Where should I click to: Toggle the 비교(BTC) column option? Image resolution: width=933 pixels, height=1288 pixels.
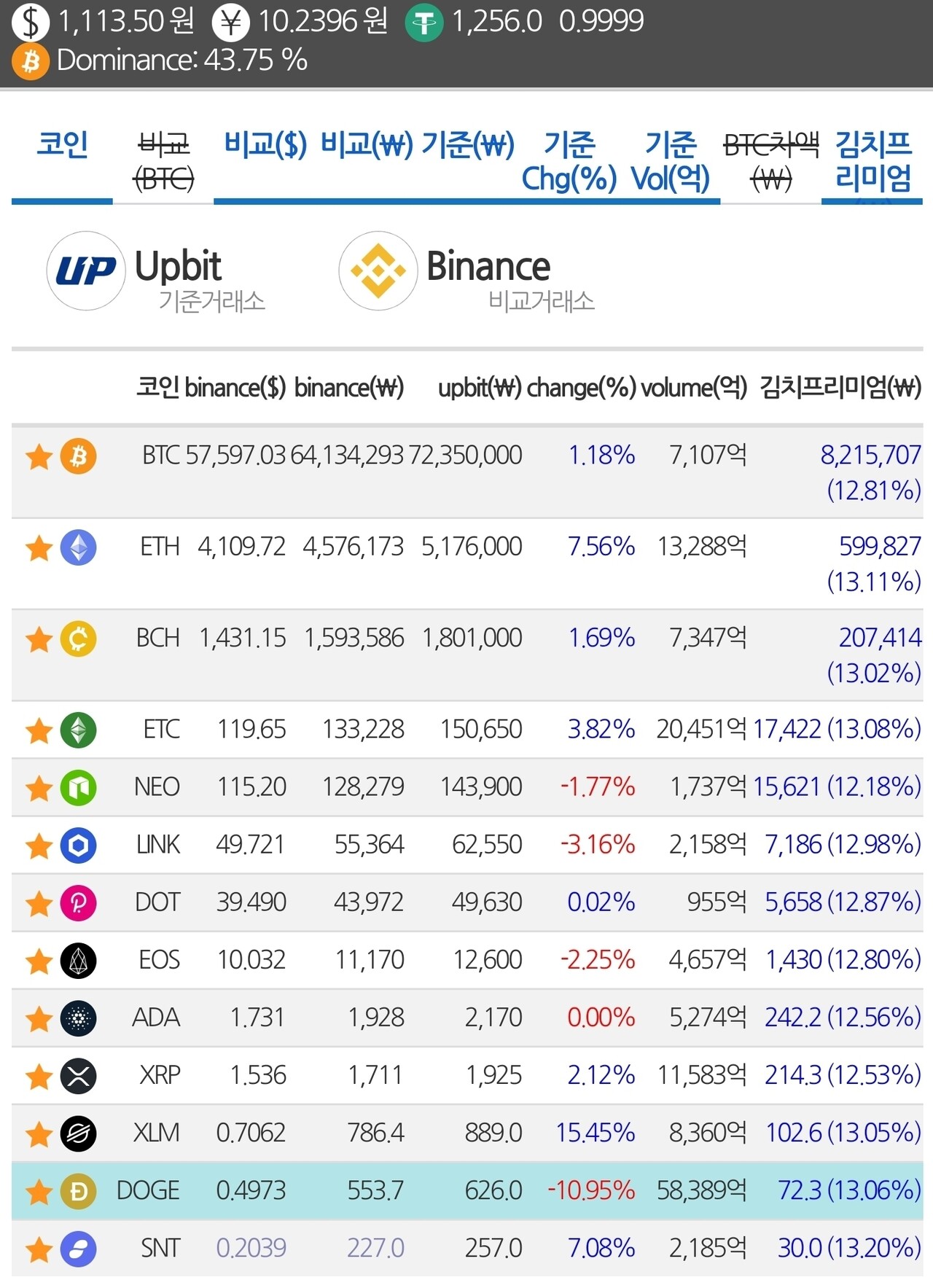click(164, 161)
